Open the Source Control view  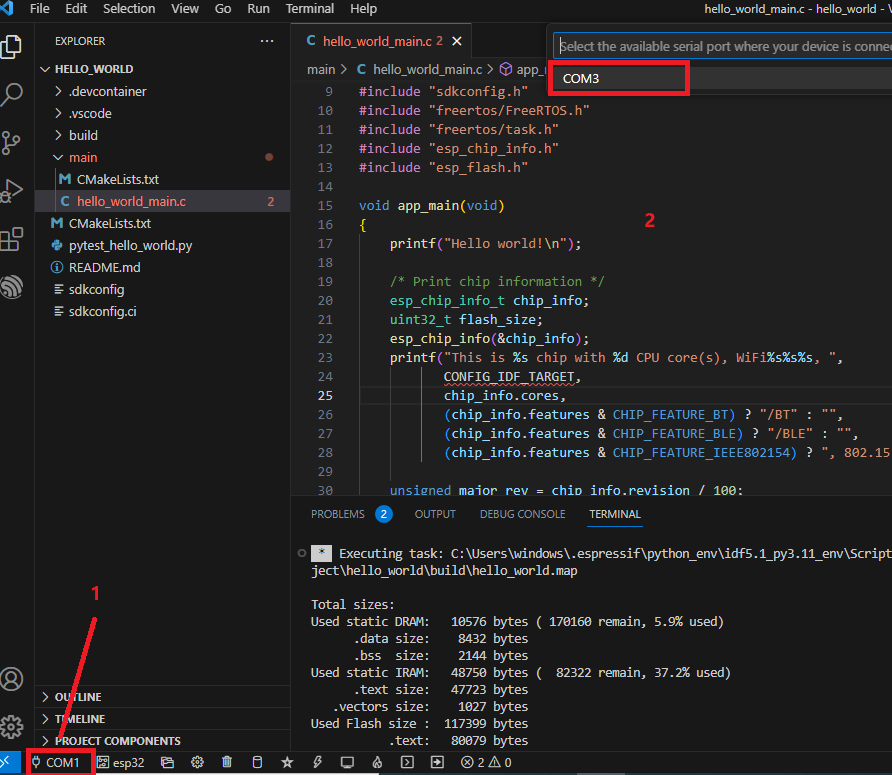[11, 143]
